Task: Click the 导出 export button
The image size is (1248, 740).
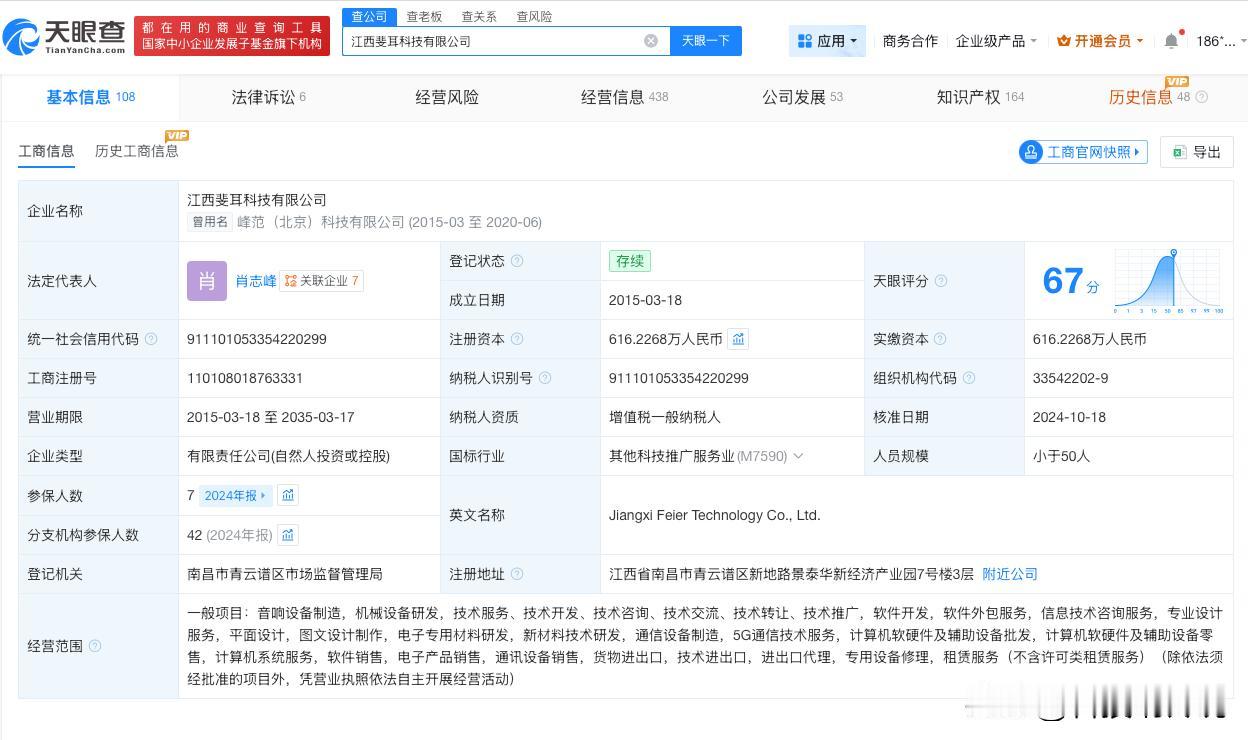Action: point(1197,152)
